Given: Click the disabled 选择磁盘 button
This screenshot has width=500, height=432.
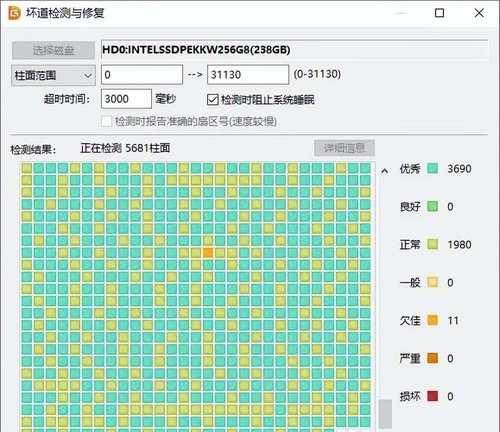Looking at the screenshot, I should 53,50.
